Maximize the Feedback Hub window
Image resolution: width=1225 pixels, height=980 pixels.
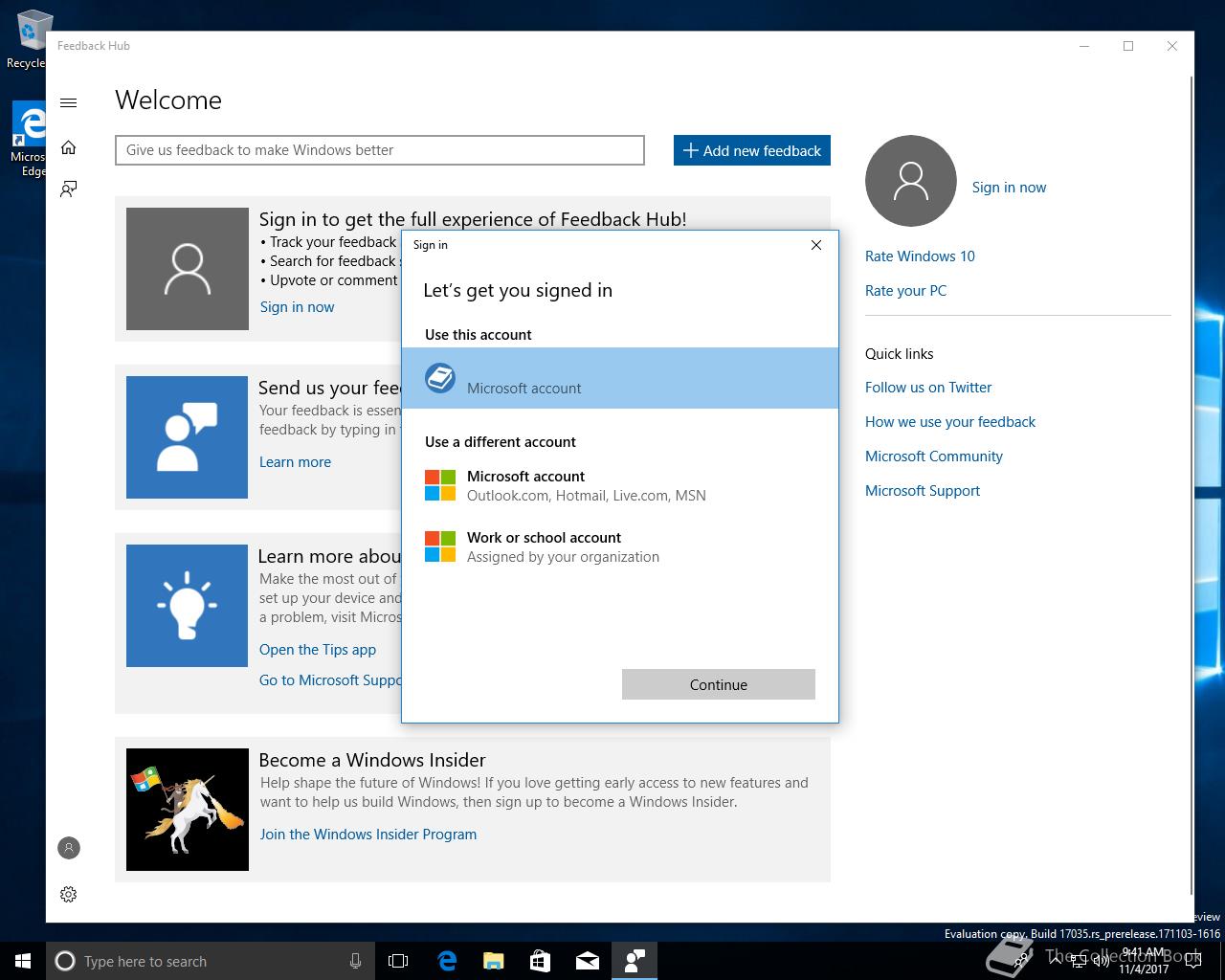coord(1128,46)
